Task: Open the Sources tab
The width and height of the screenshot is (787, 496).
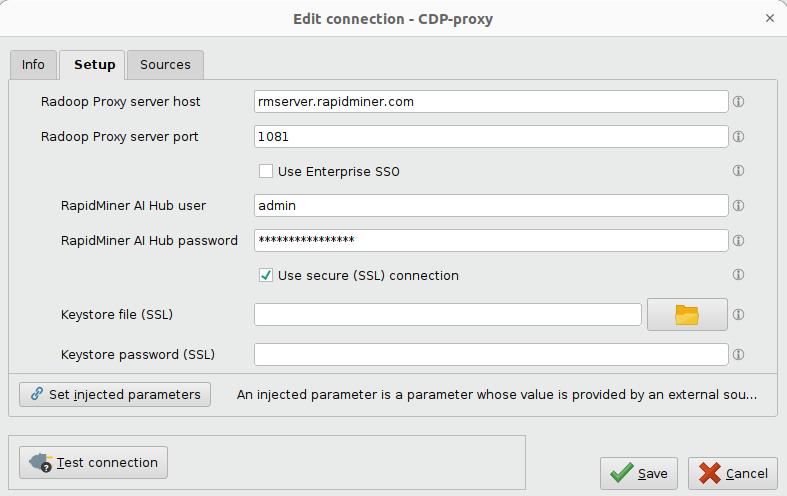Action: [x=165, y=65]
